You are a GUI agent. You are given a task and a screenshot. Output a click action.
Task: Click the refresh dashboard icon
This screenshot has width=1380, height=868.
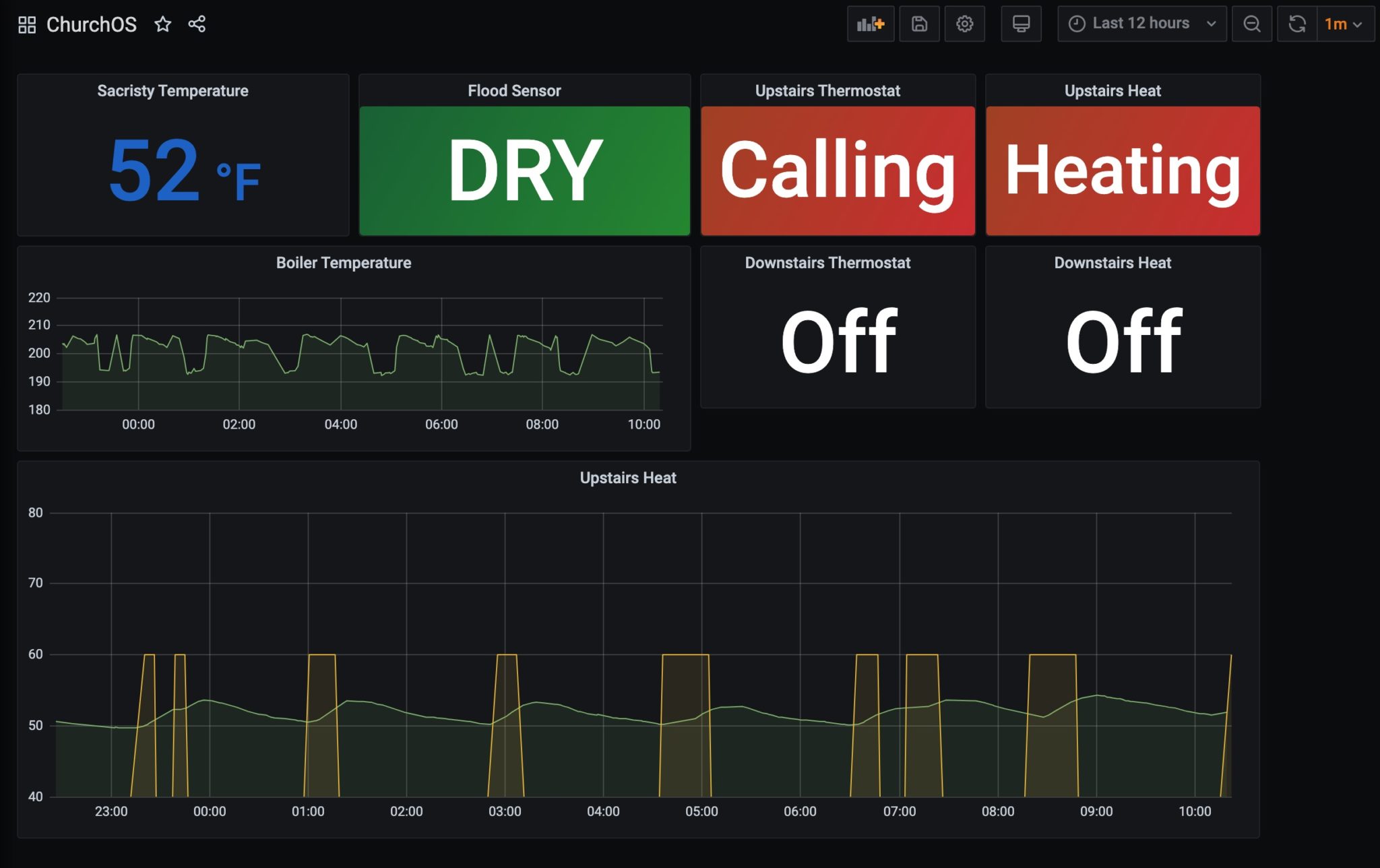[1297, 23]
